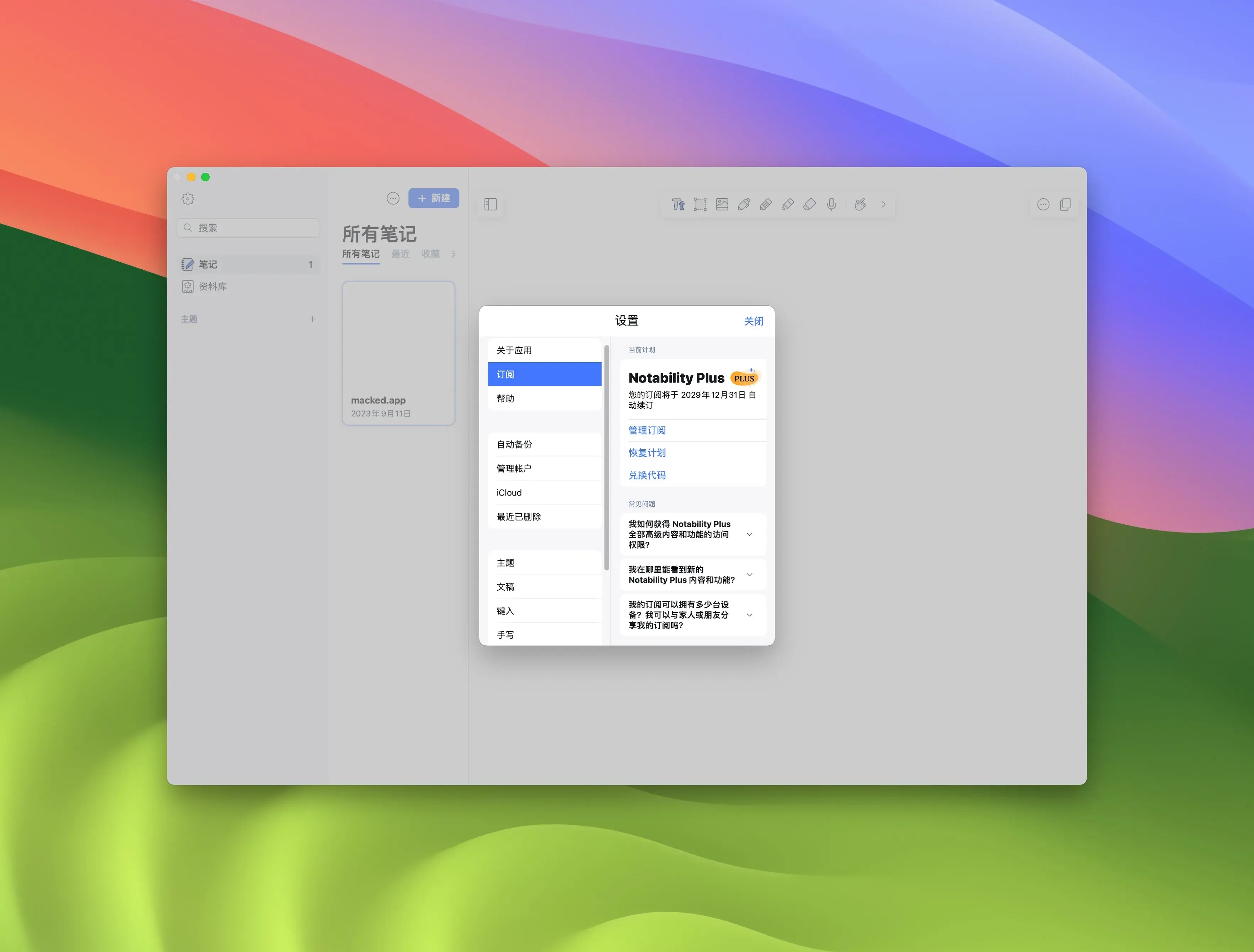
Task: Open the macked.app note thumbnail
Action: [x=398, y=353]
